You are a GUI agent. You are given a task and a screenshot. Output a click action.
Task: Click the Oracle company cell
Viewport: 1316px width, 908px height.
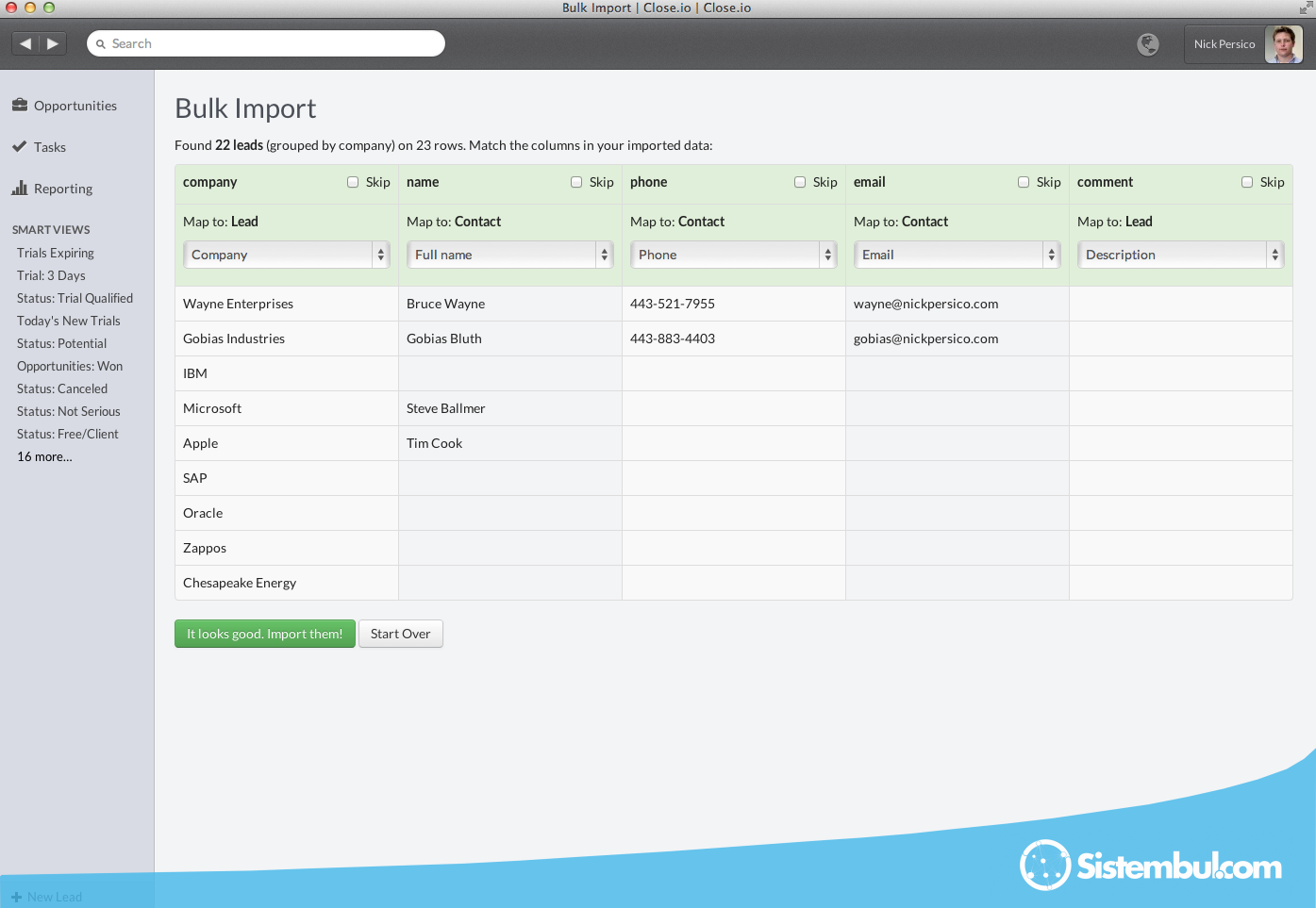tap(287, 513)
